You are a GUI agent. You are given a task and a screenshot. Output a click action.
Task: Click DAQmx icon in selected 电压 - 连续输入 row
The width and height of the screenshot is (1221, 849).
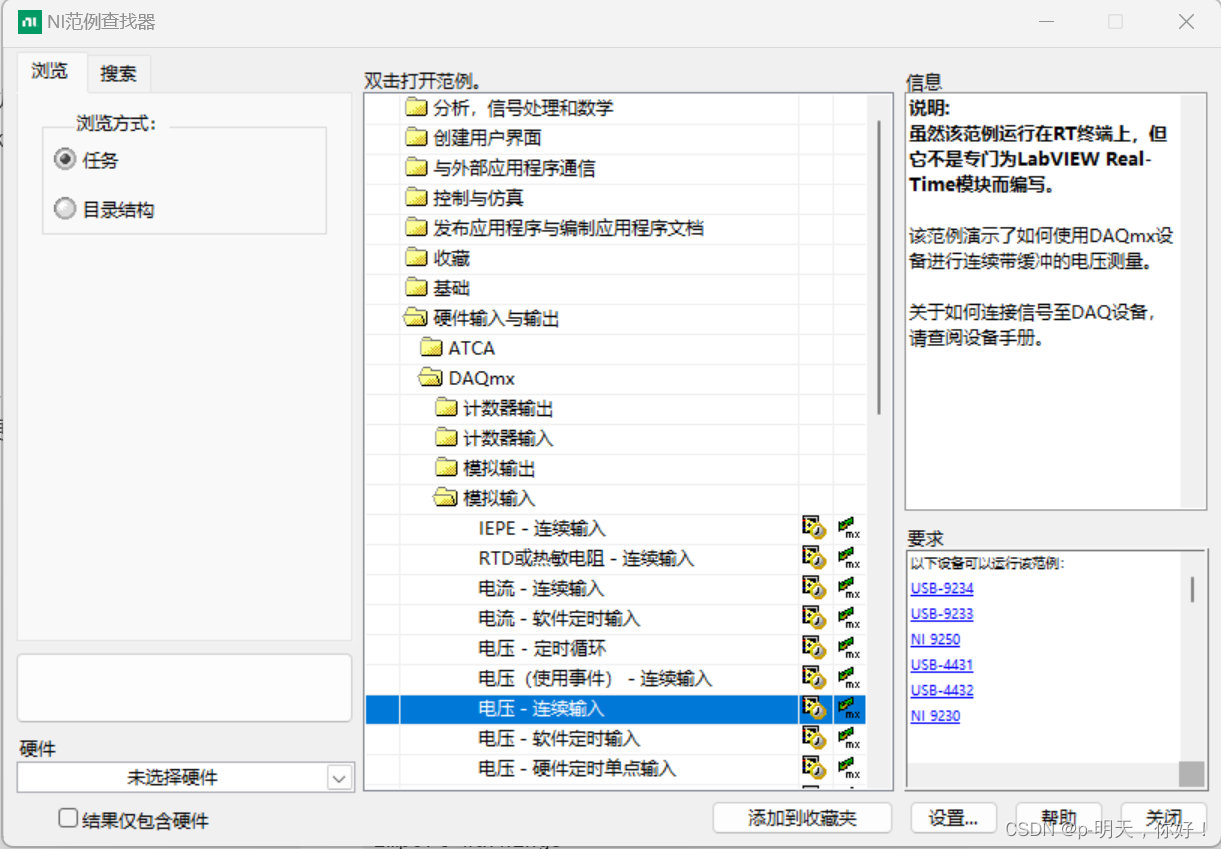tap(849, 708)
